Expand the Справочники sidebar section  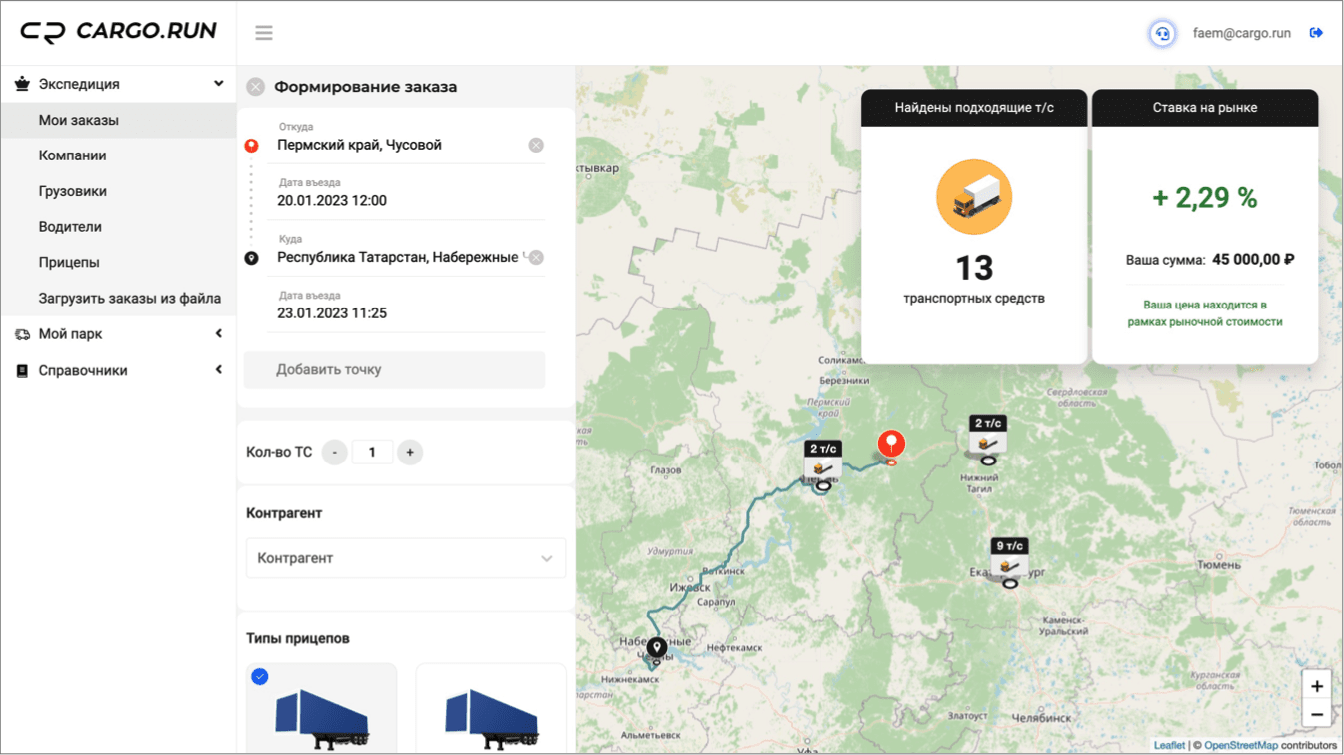[x=218, y=370]
